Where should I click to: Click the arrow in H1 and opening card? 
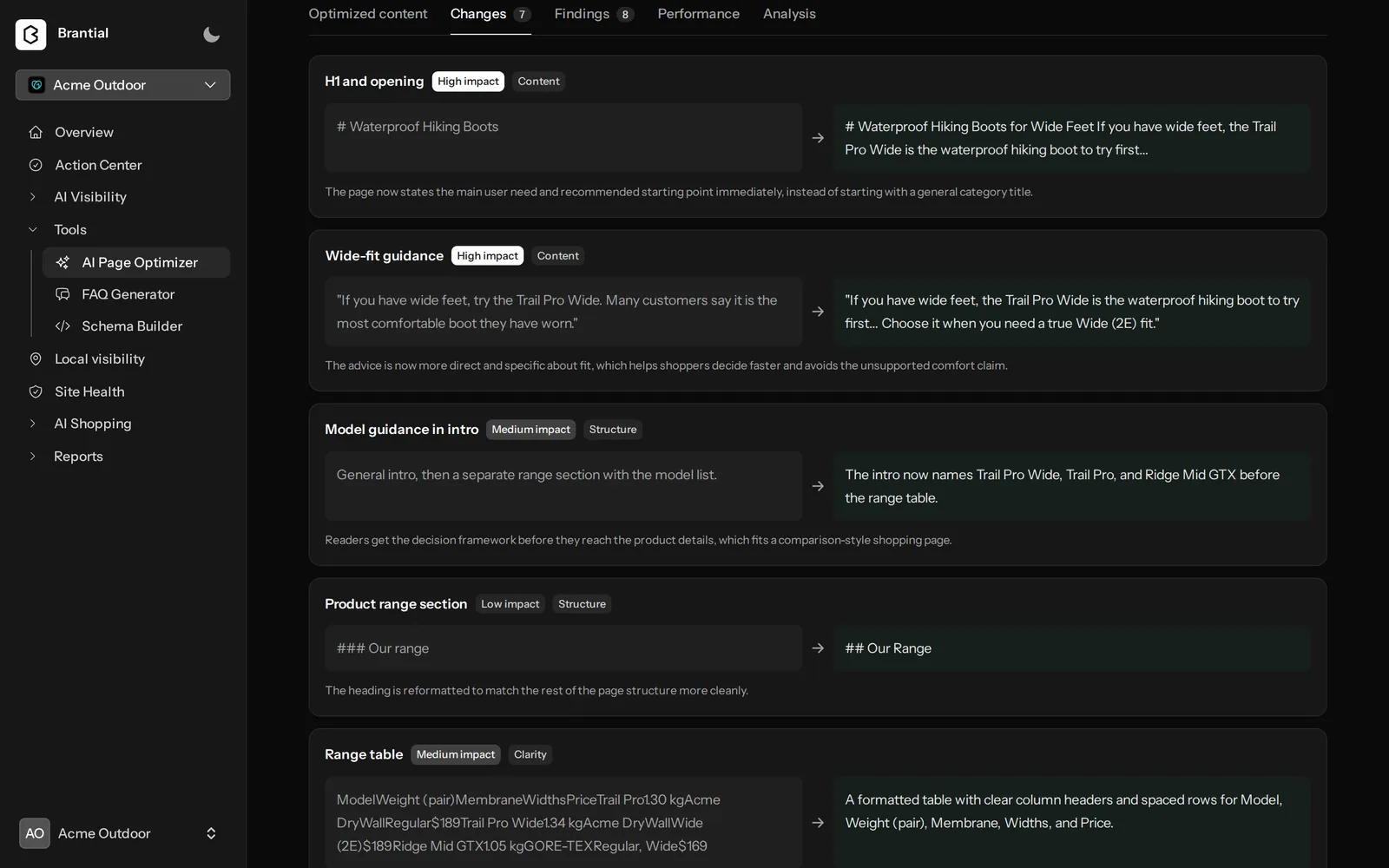point(818,138)
